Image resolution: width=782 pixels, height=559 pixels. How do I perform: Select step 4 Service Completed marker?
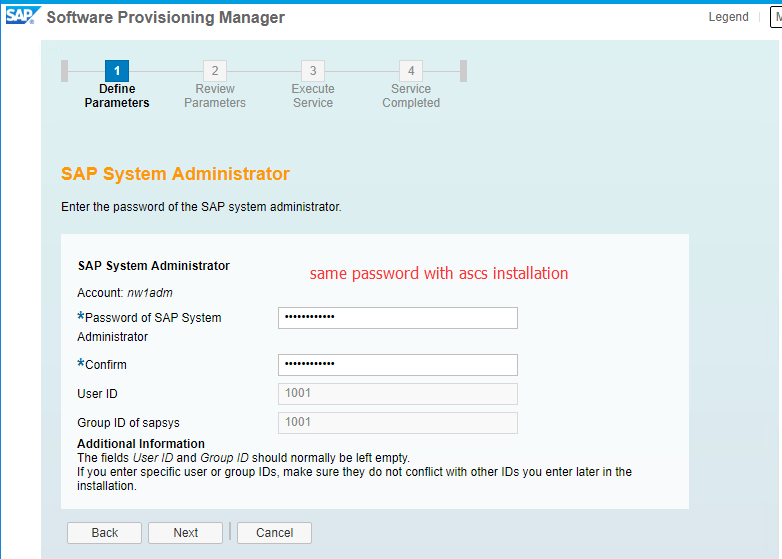pos(411,71)
